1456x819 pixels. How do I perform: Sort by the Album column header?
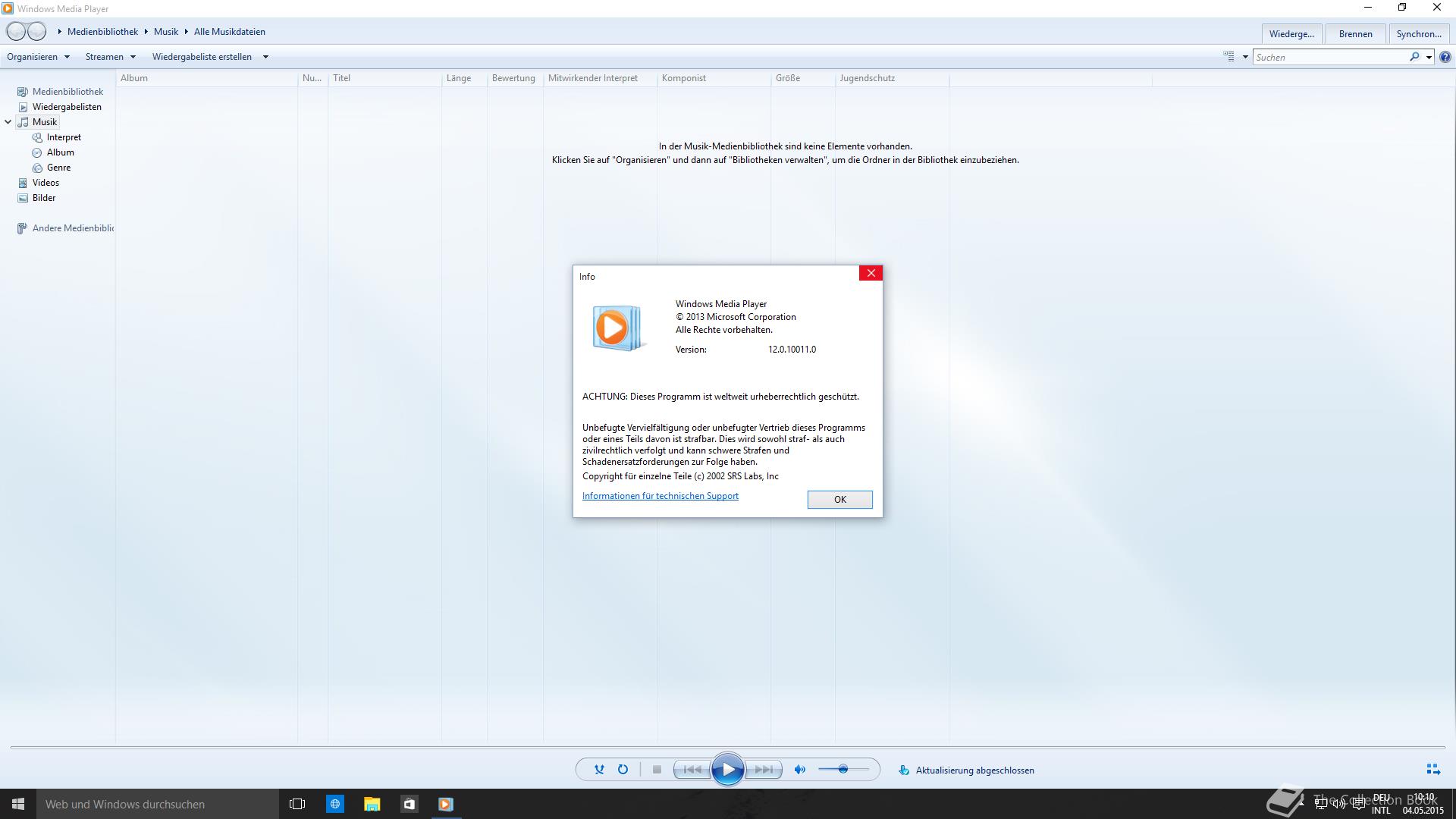tap(207, 78)
